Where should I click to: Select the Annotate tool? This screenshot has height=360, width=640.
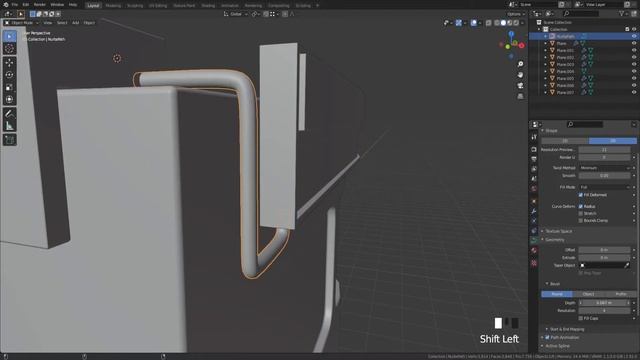point(9,113)
